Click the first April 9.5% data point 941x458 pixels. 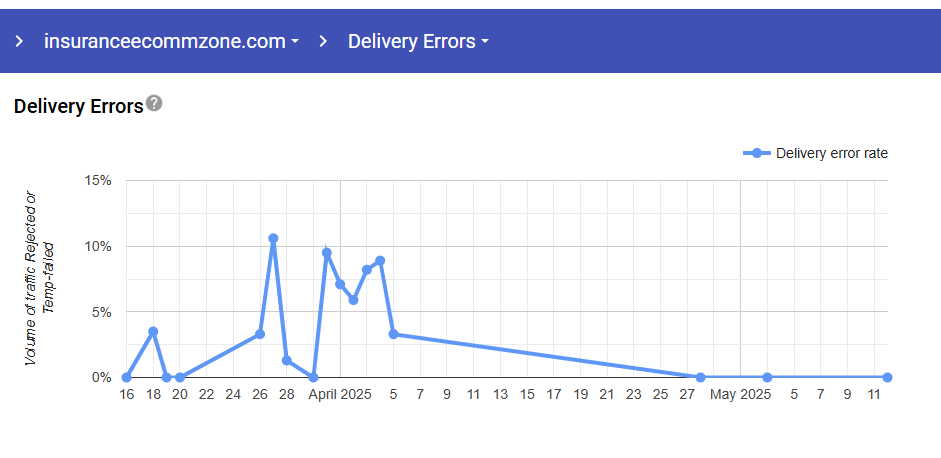[x=326, y=253]
